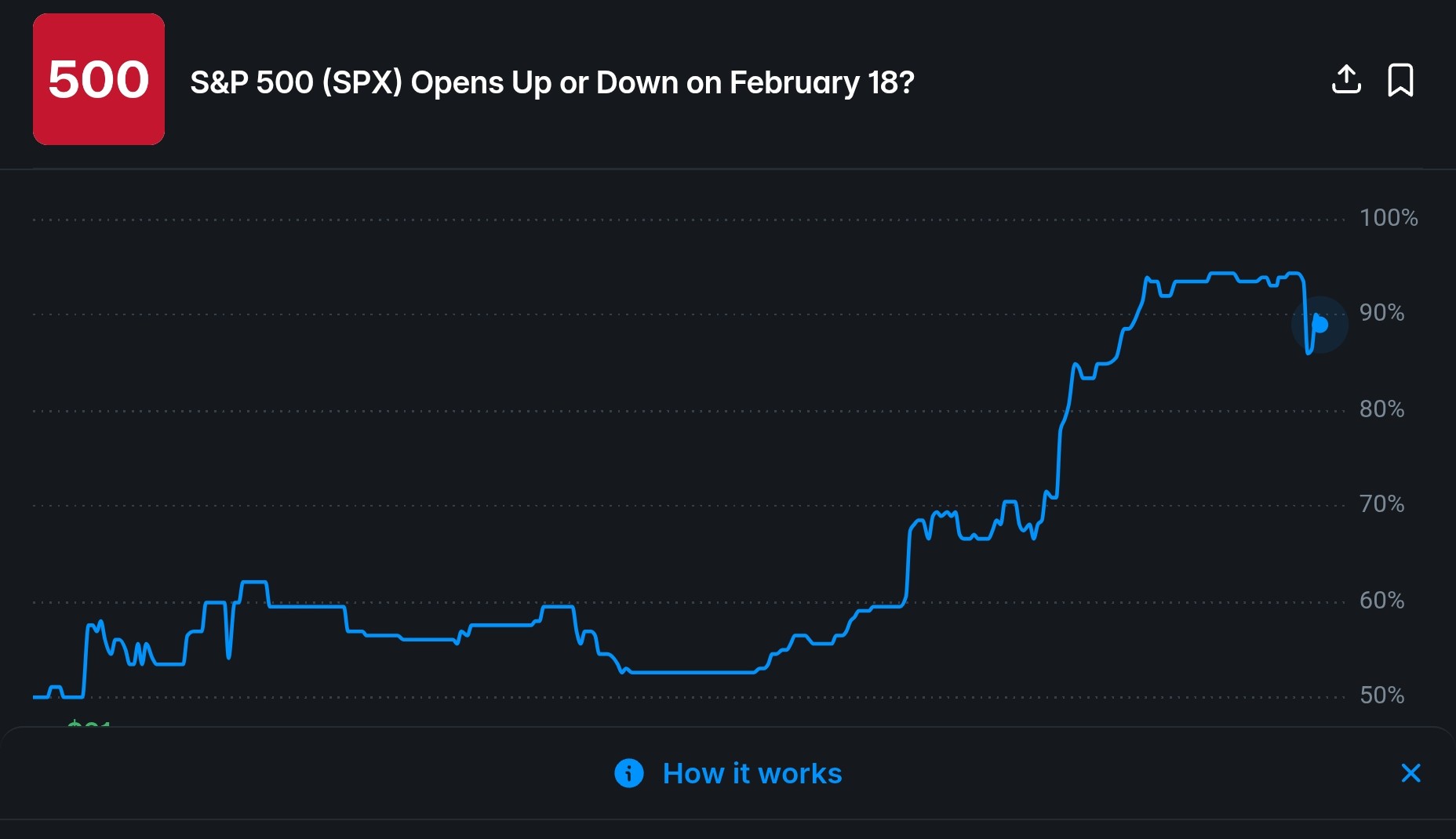Open the How it works link
This screenshot has height=839, width=1456.
click(x=752, y=773)
